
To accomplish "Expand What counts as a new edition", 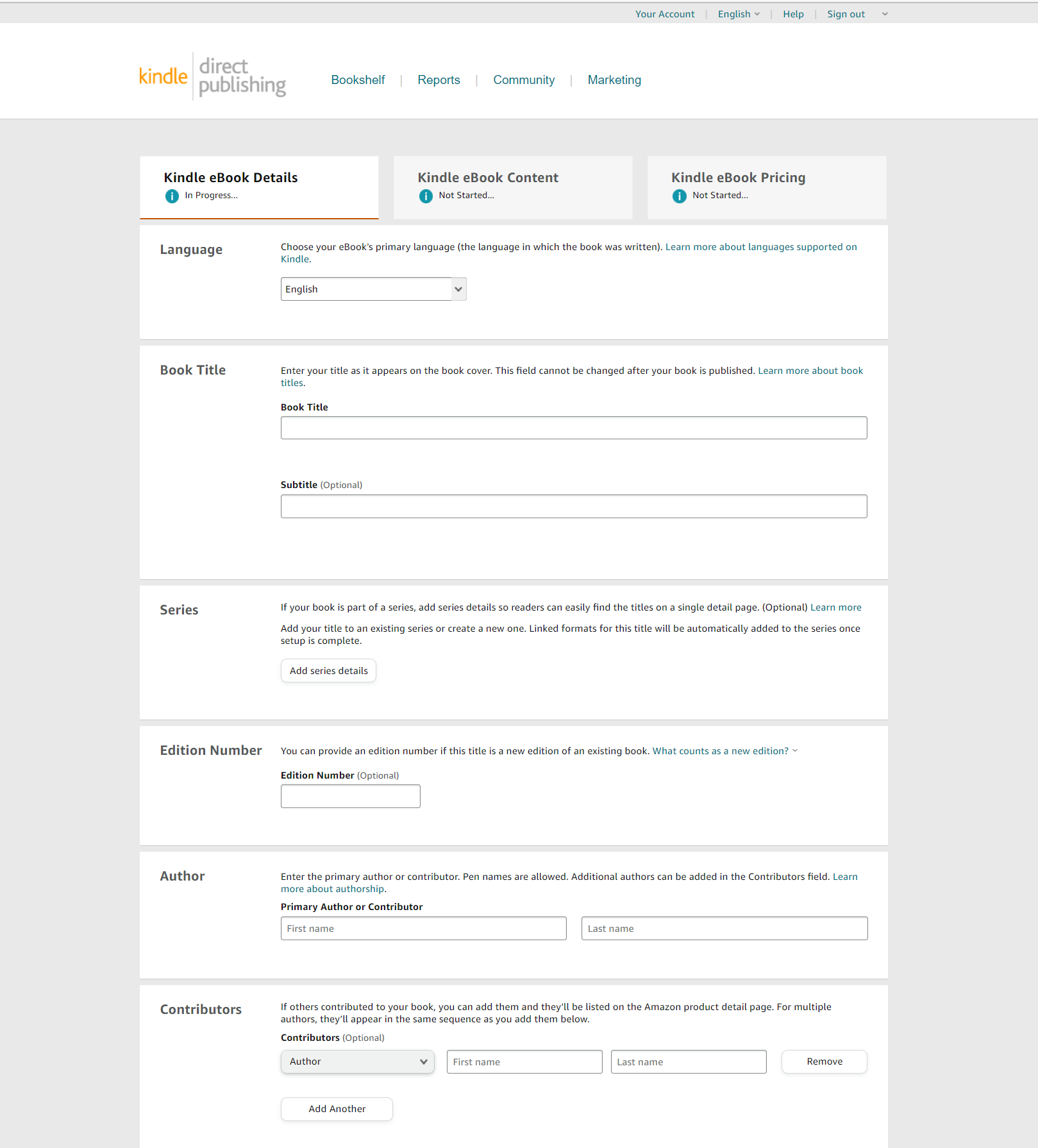I will click(725, 751).
